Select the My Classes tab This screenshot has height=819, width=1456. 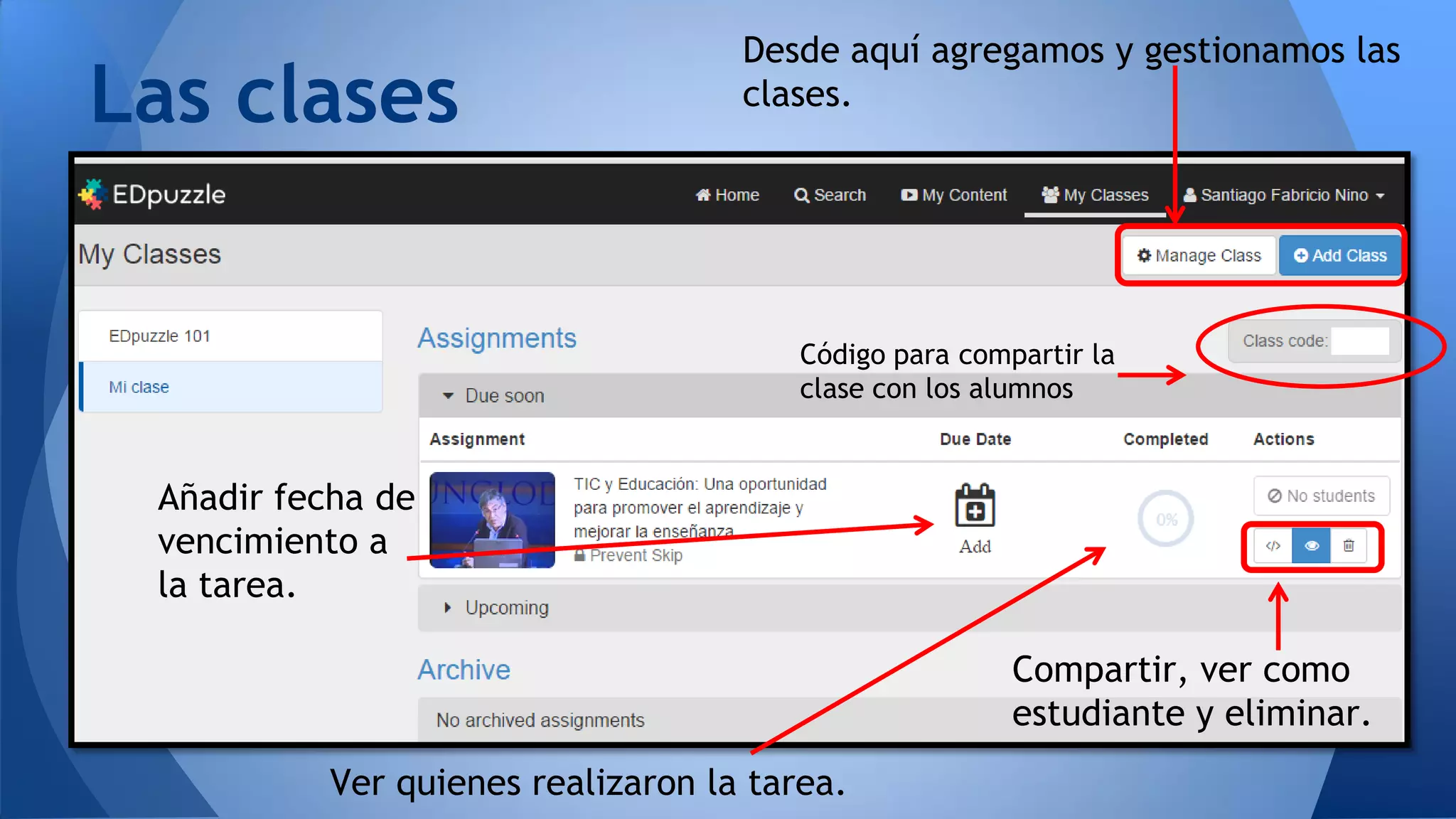click(1095, 195)
